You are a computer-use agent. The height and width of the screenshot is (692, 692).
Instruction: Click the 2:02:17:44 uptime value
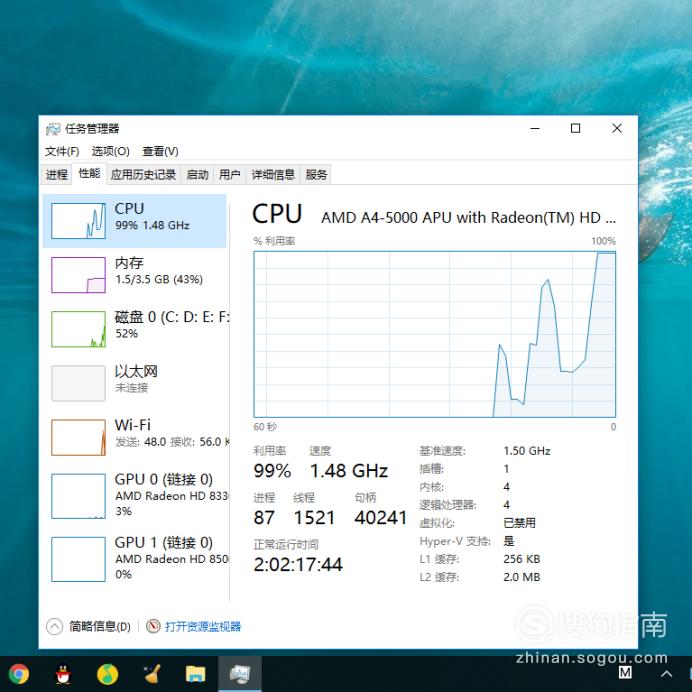tap(298, 564)
